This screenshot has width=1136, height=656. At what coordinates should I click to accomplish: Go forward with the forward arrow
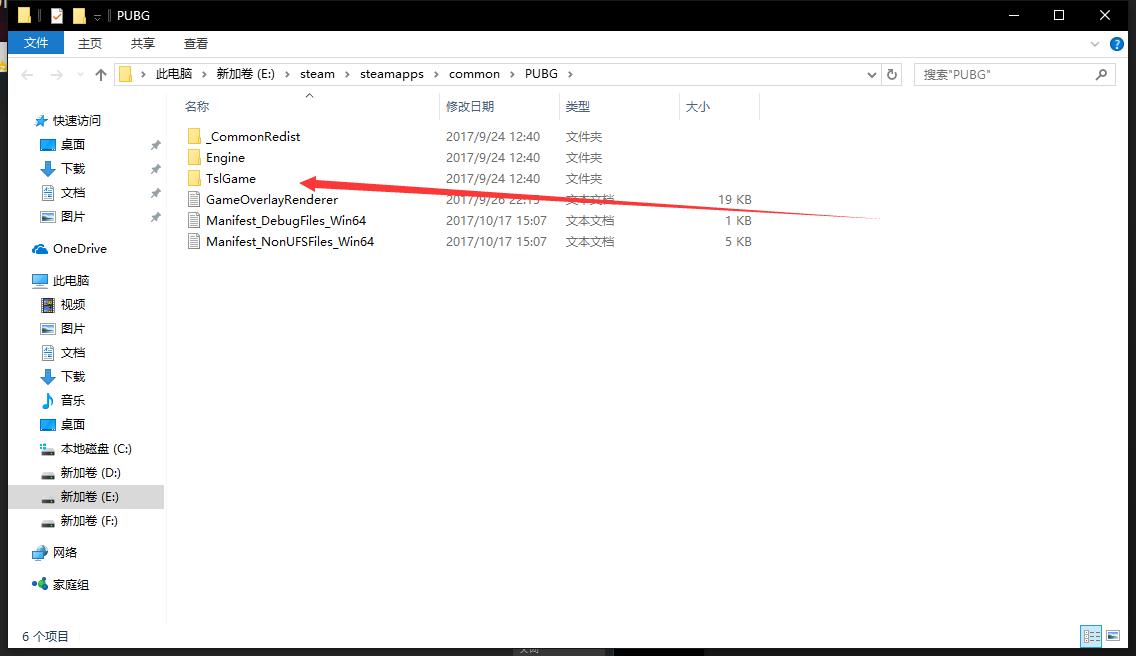(57, 74)
